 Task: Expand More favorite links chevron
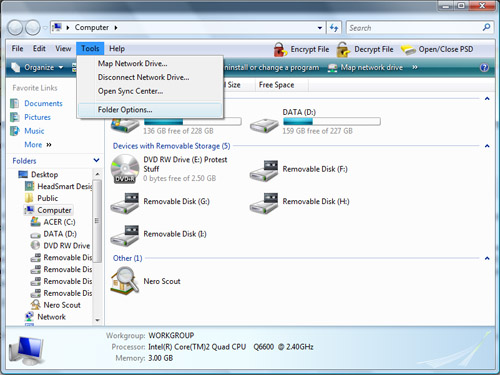49,145
